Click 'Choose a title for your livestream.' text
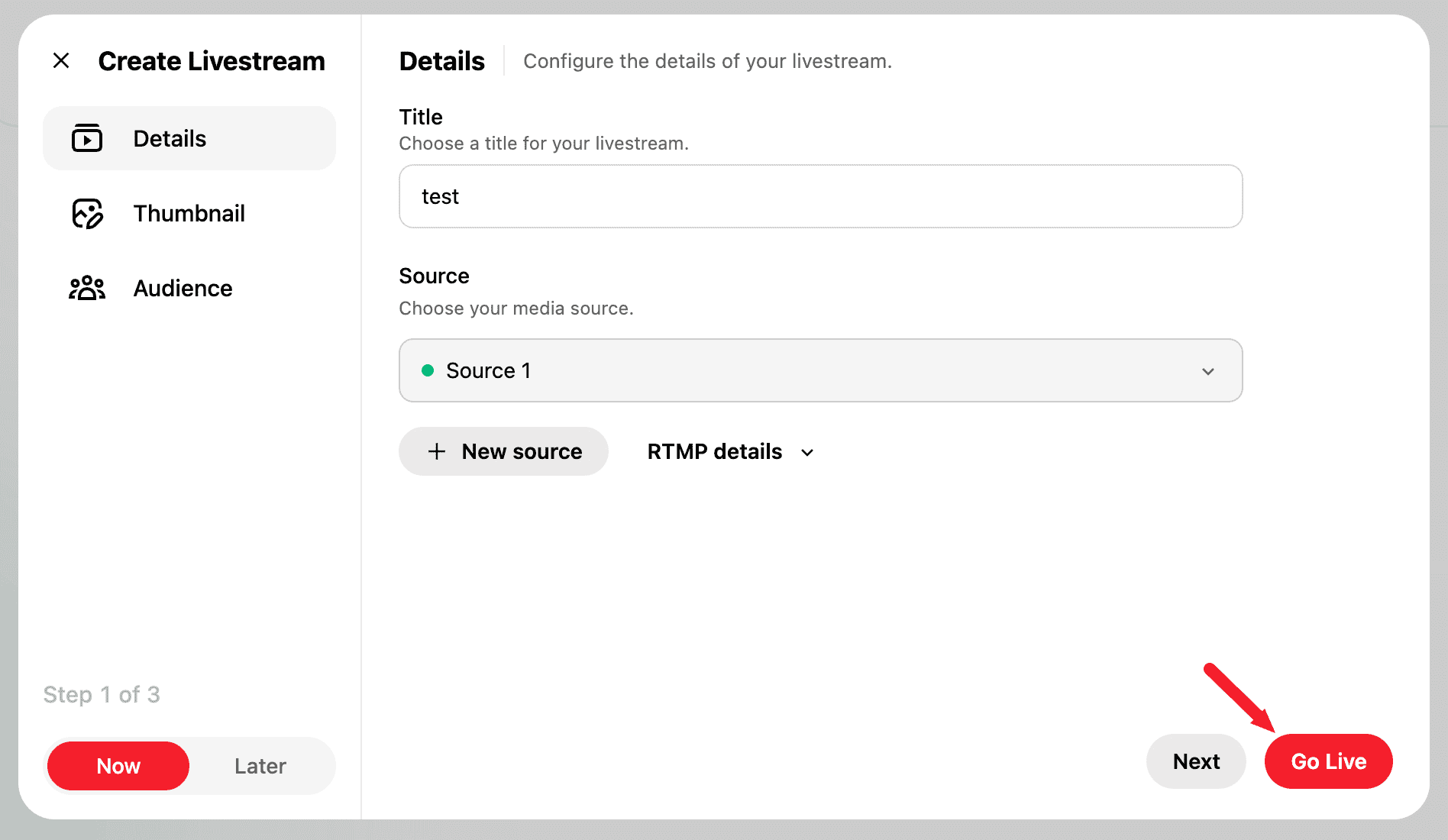Viewport: 1448px width, 840px height. tap(544, 144)
